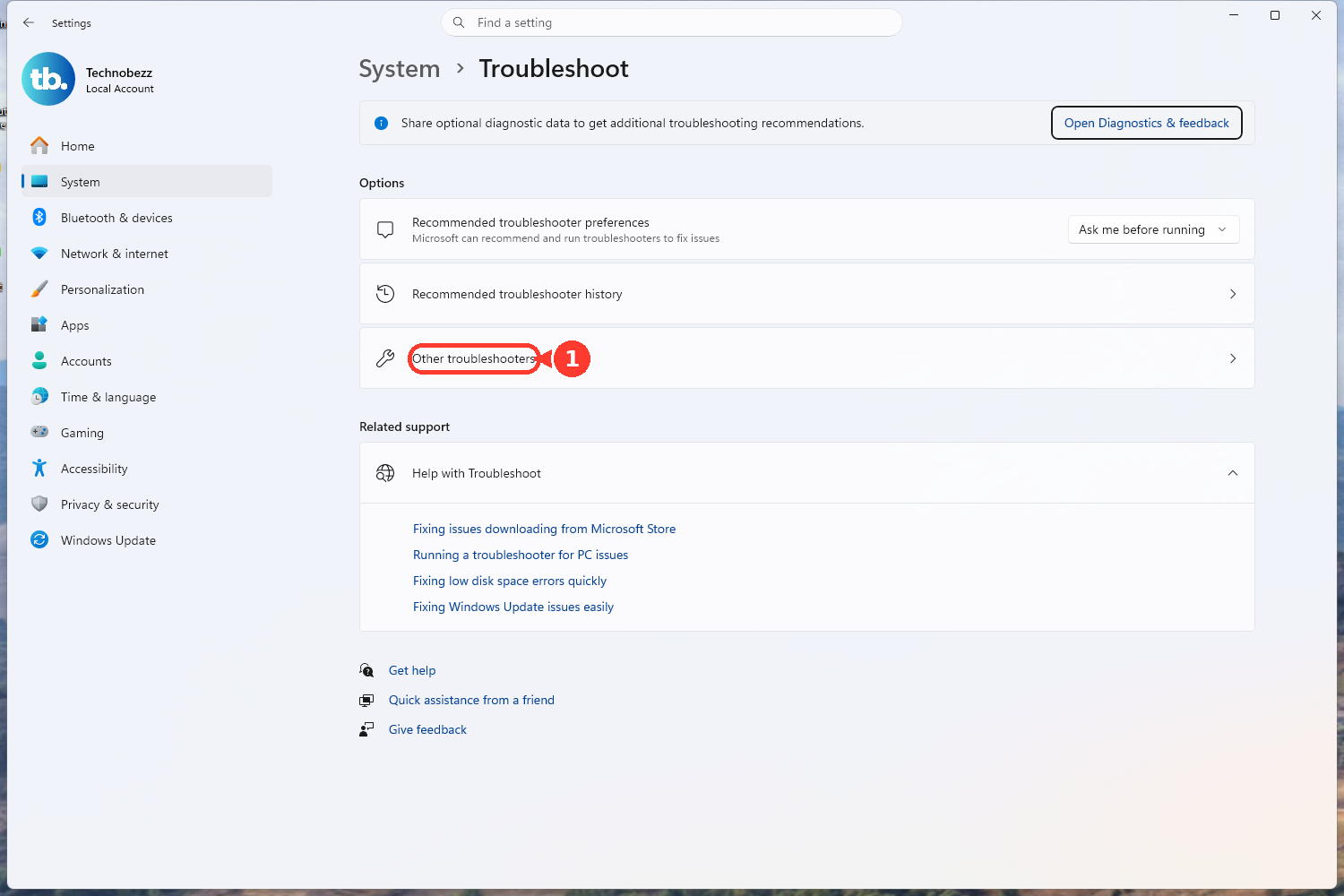Click Technobezz account name
The width and height of the screenshot is (1344, 896).
[x=119, y=73]
